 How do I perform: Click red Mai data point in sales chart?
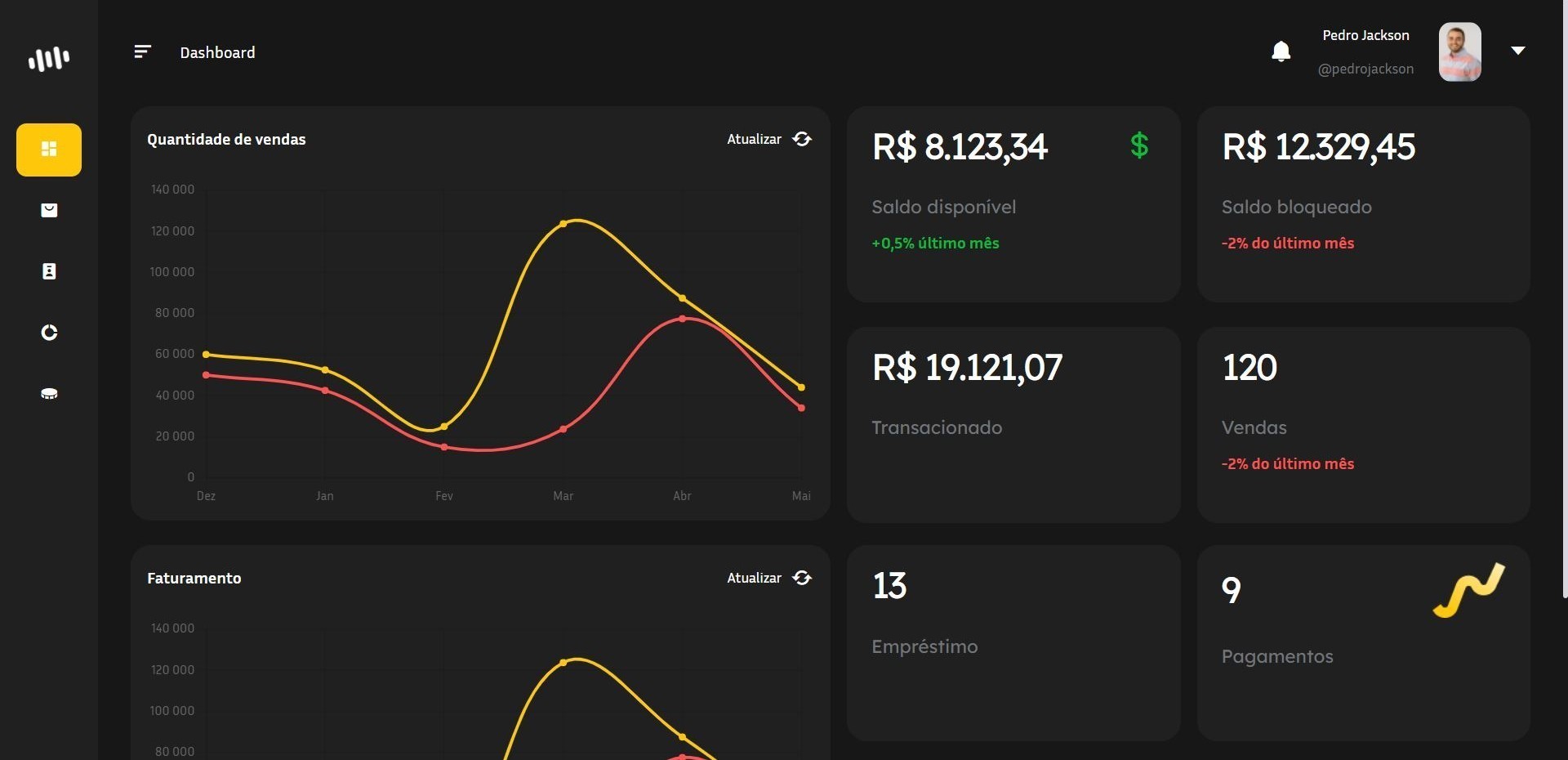(802, 408)
